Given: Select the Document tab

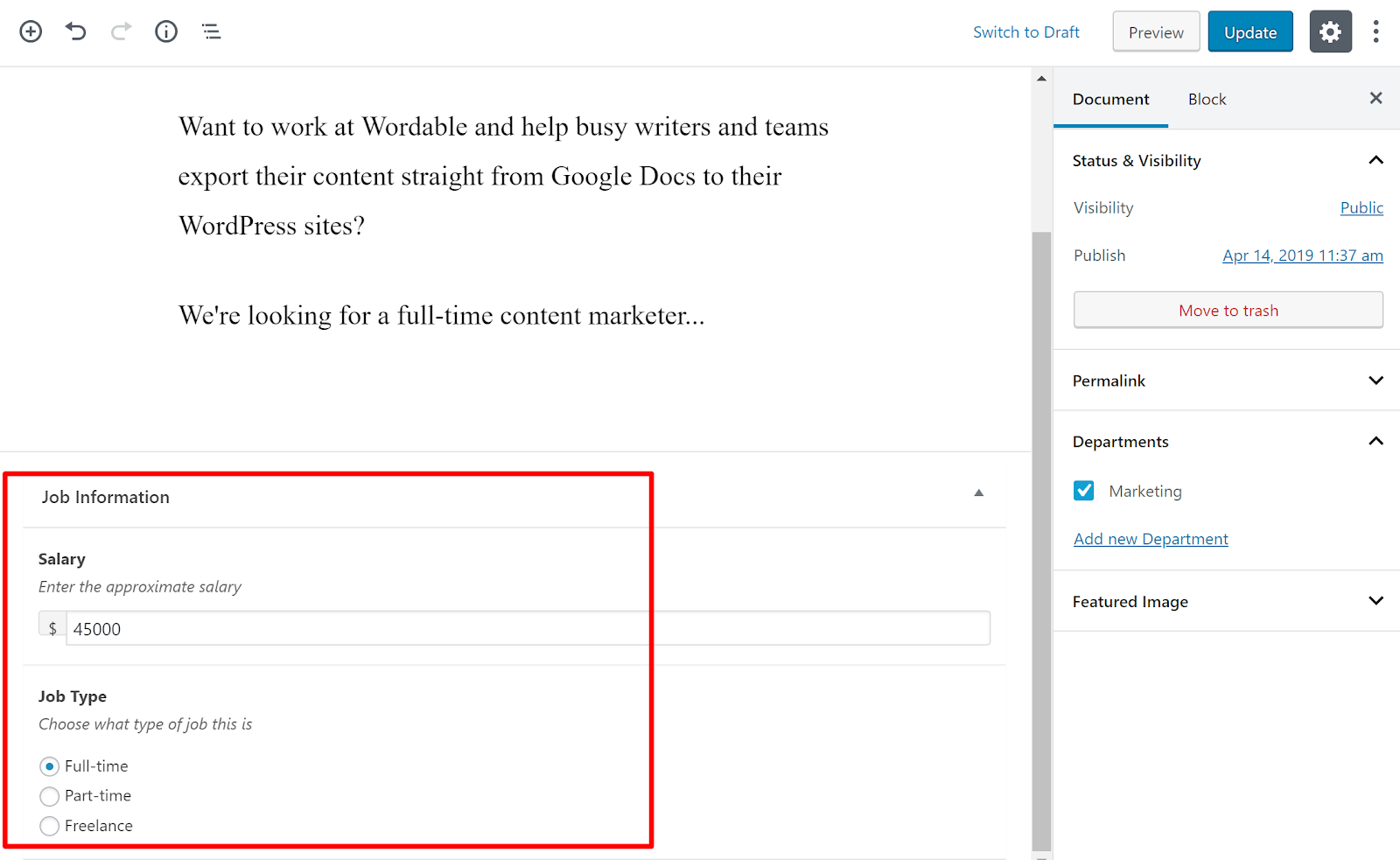Looking at the screenshot, I should pos(1109,99).
